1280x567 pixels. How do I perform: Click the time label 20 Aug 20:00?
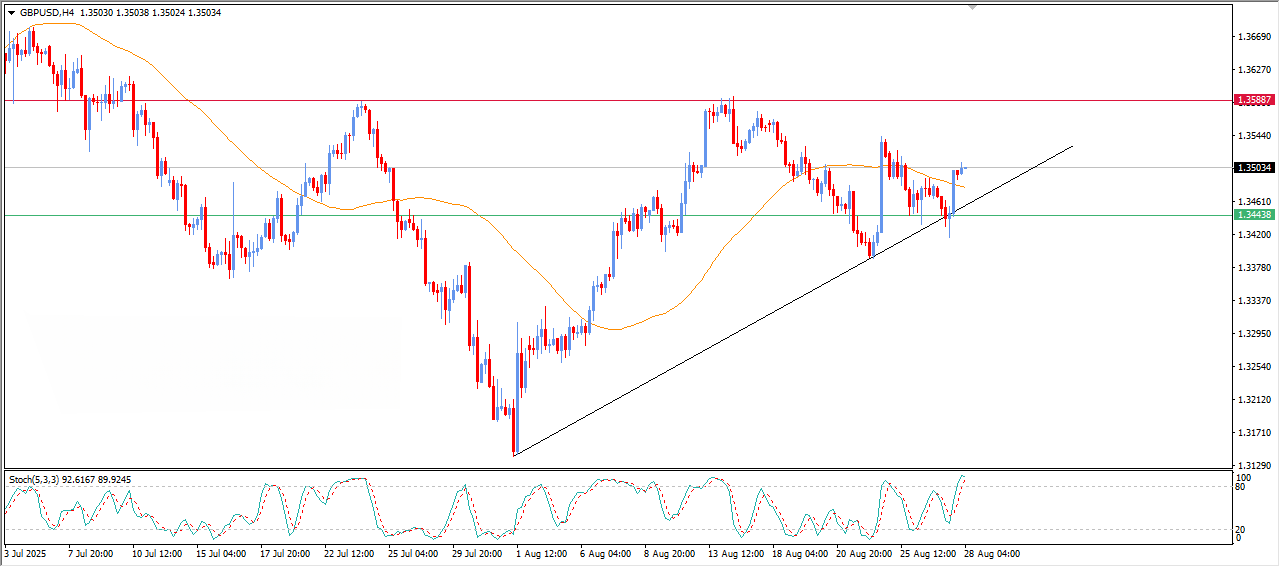tap(863, 553)
